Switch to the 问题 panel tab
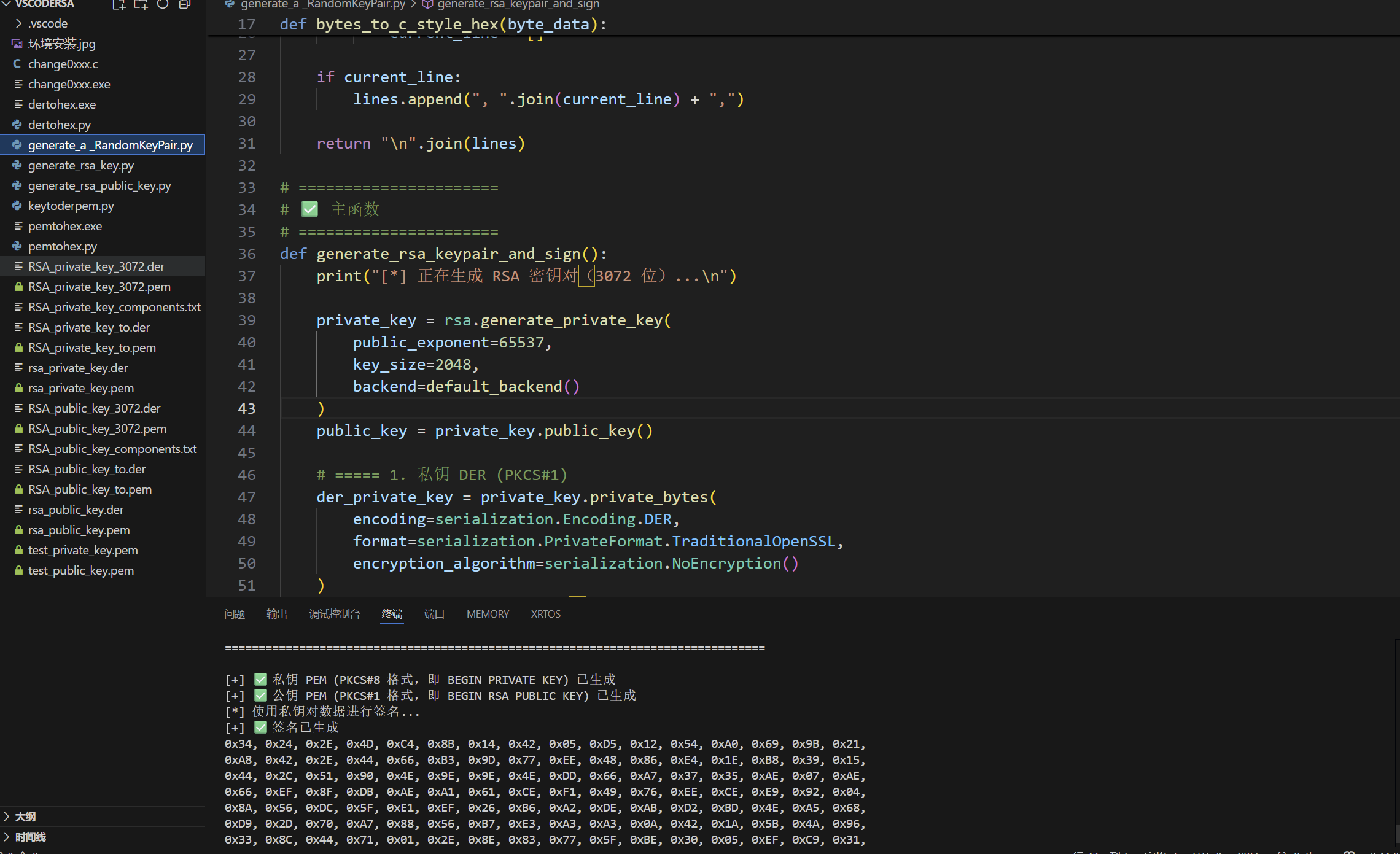The width and height of the screenshot is (1400, 854). pyautogui.click(x=234, y=614)
